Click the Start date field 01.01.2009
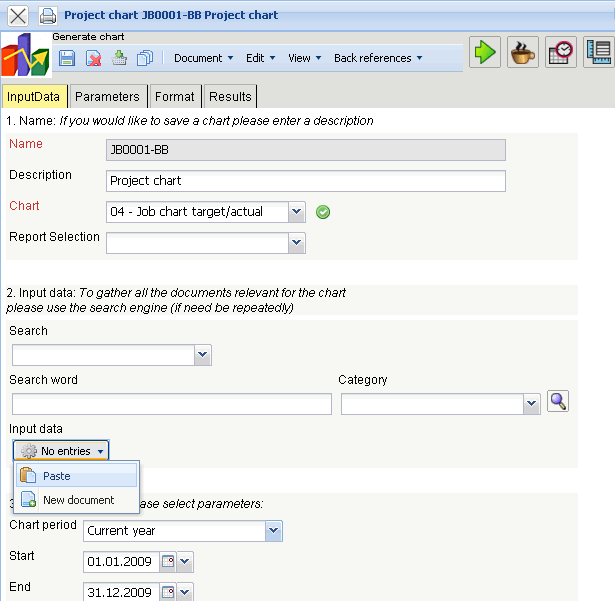 [x=121, y=561]
